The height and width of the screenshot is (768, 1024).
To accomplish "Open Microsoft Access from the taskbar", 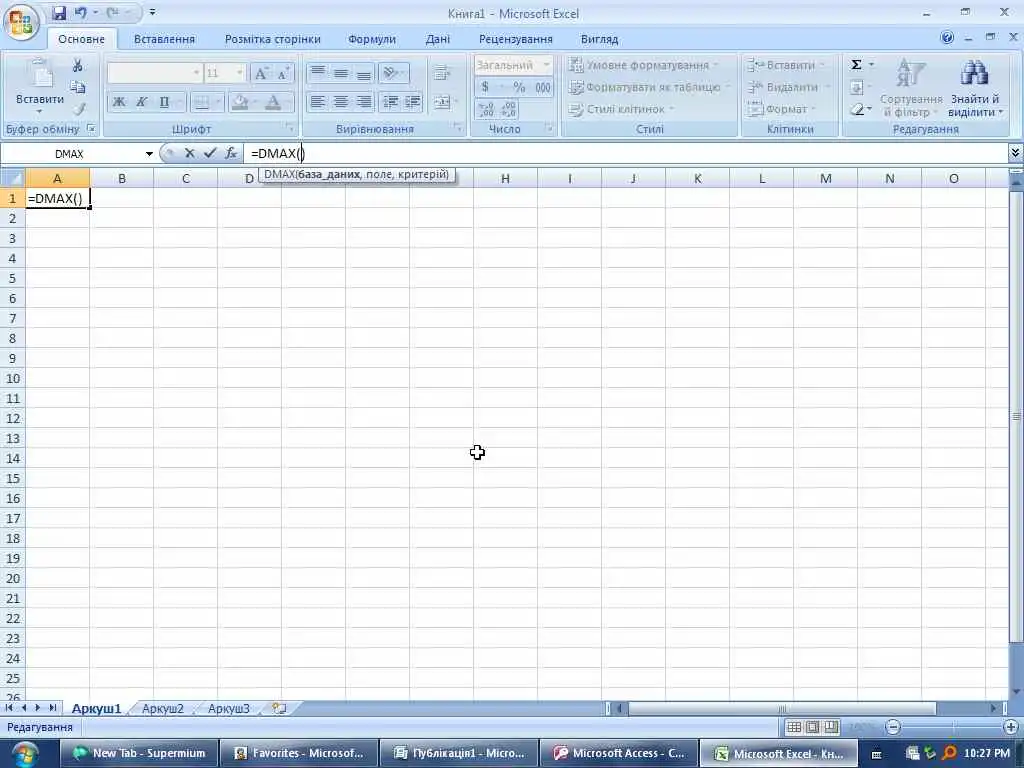I will 618,753.
